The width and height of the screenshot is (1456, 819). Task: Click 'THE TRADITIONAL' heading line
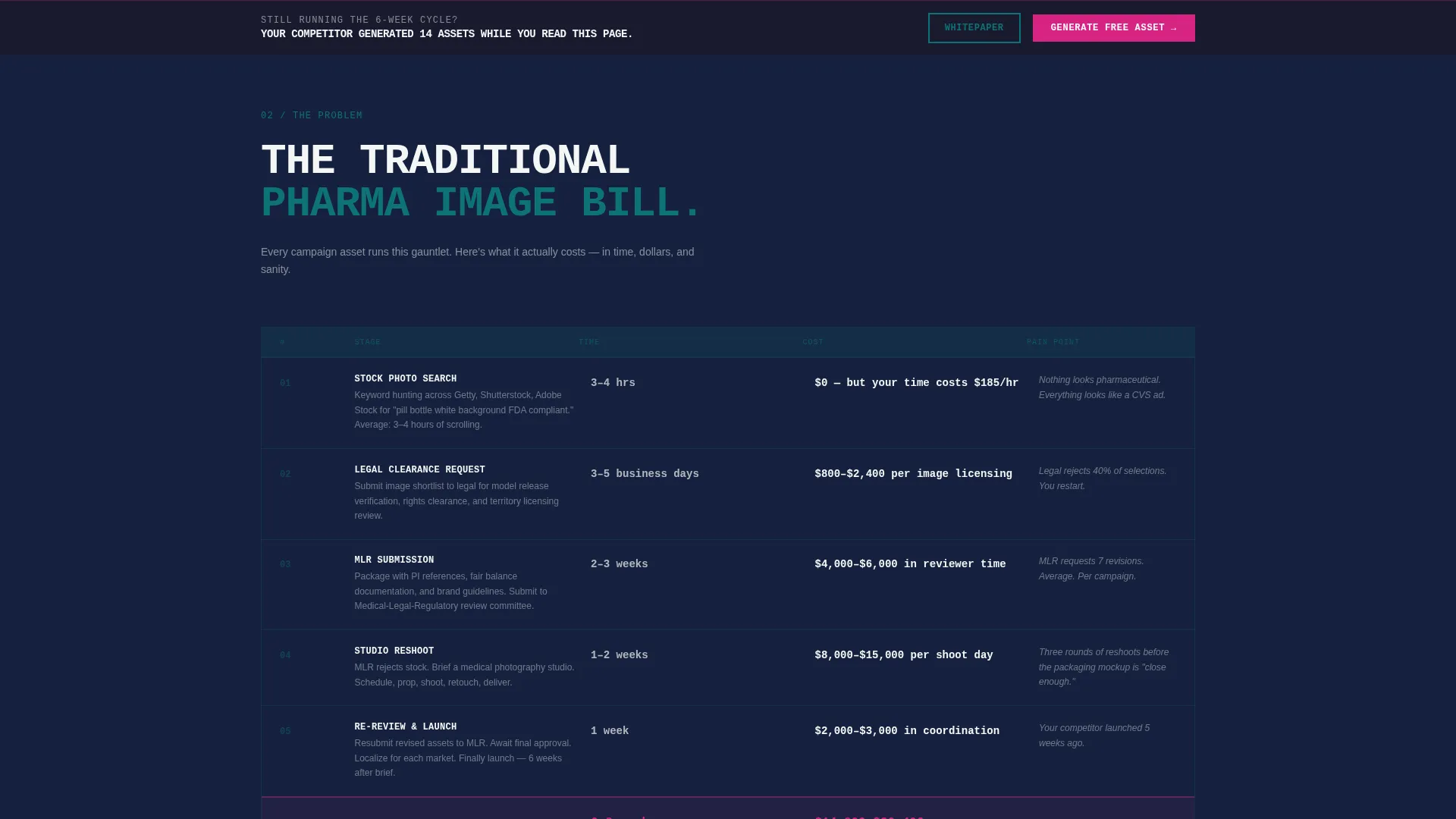(445, 161)
